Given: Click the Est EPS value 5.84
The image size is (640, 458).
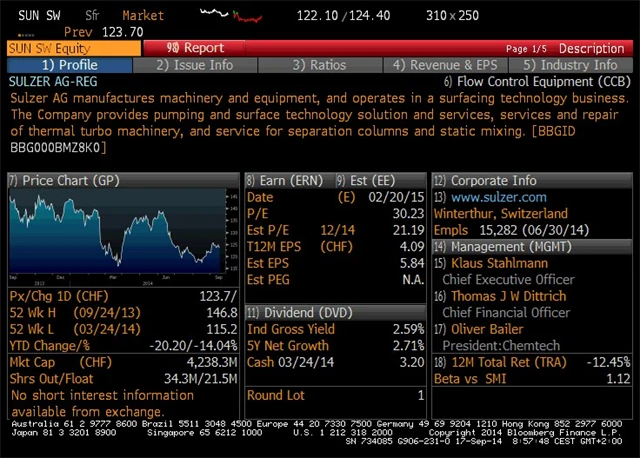Looking at the screenshot, I should click(x=412, y=263).
